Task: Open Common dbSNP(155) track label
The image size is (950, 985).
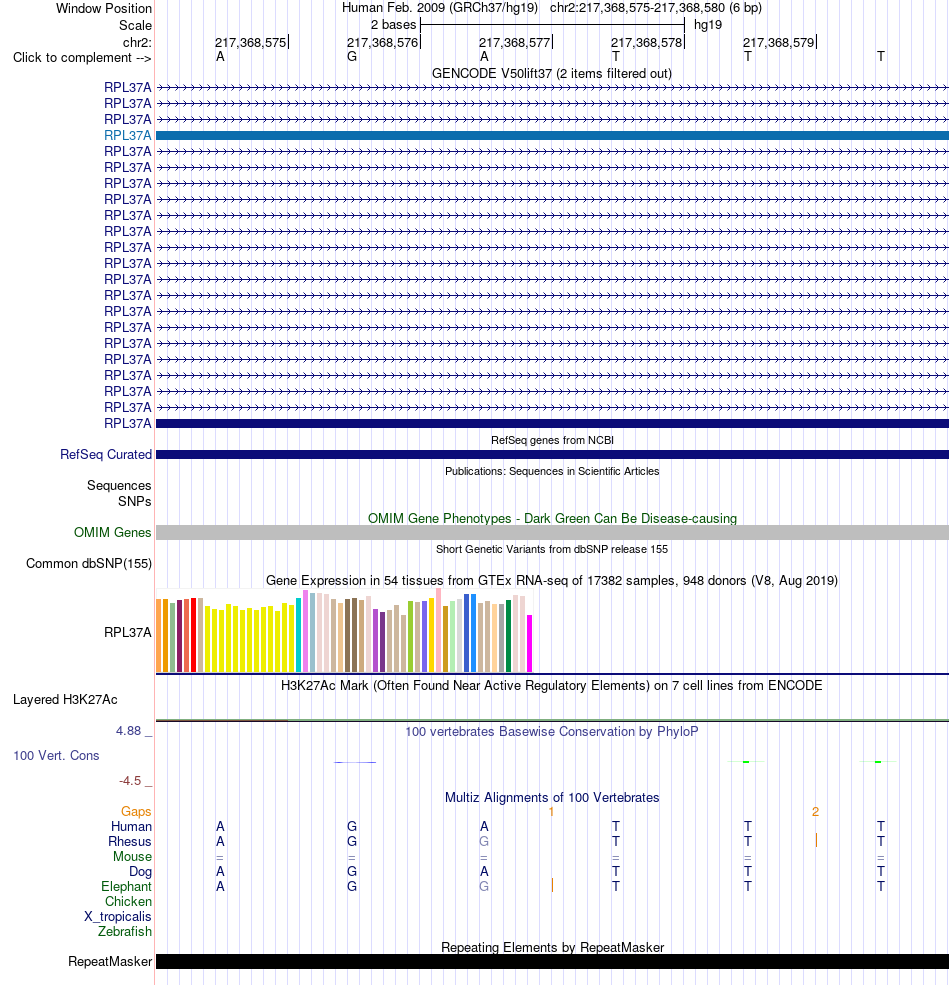Action: coord(89,563)
